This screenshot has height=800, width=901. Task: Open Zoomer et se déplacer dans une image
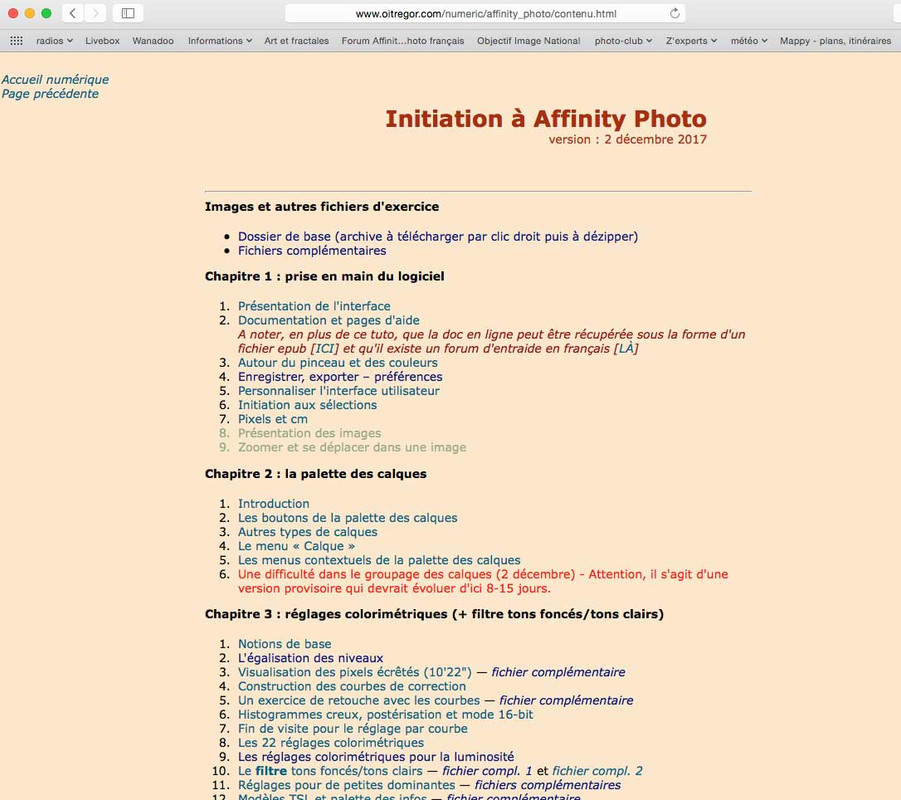(352, 447)
